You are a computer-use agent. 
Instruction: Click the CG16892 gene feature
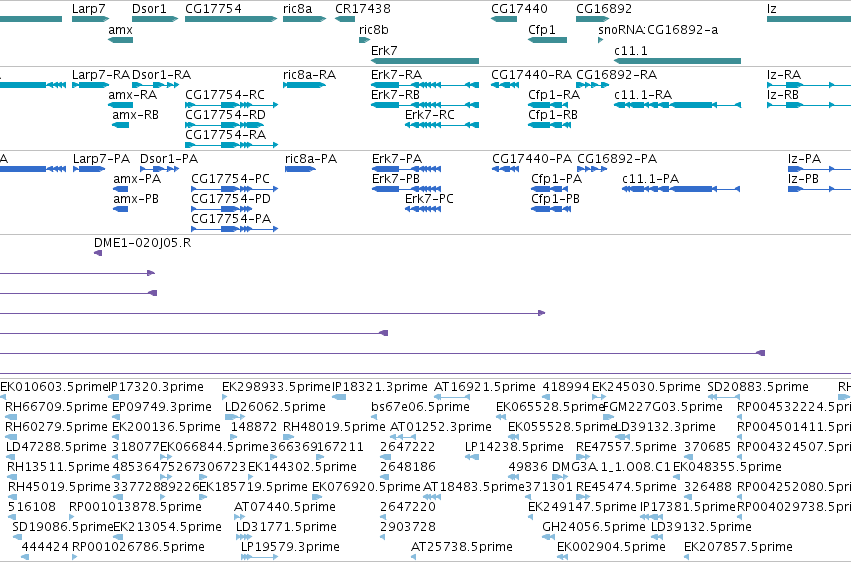592,19
